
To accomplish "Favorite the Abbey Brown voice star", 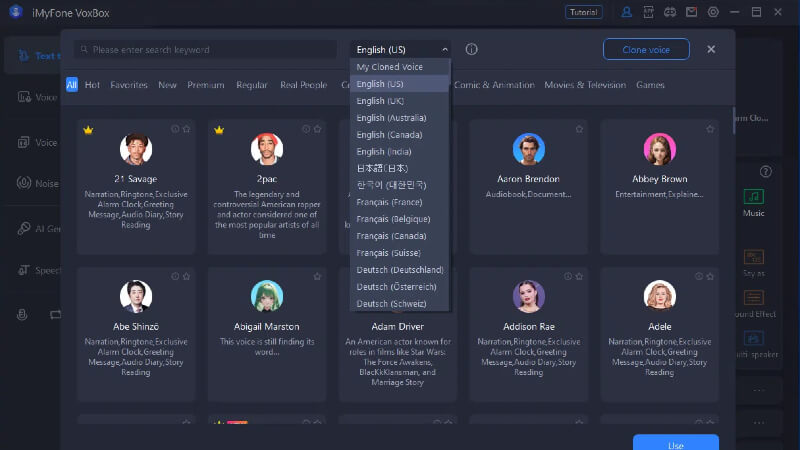I will [x=710, y=129].
